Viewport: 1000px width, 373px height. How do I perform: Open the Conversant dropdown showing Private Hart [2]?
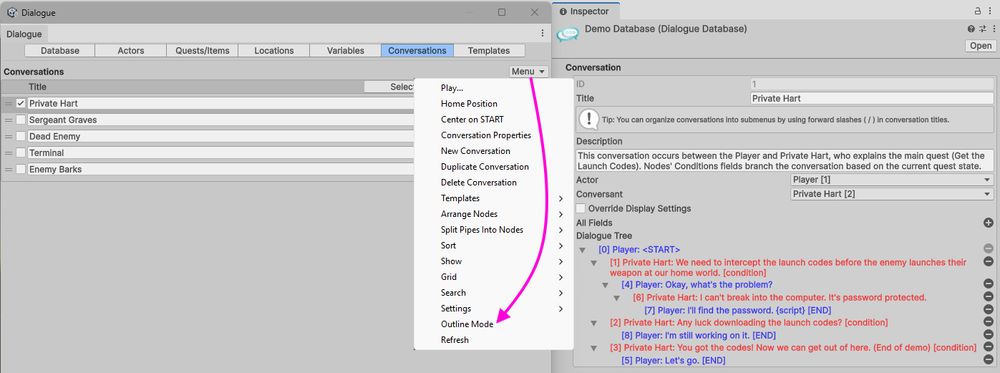892,194
